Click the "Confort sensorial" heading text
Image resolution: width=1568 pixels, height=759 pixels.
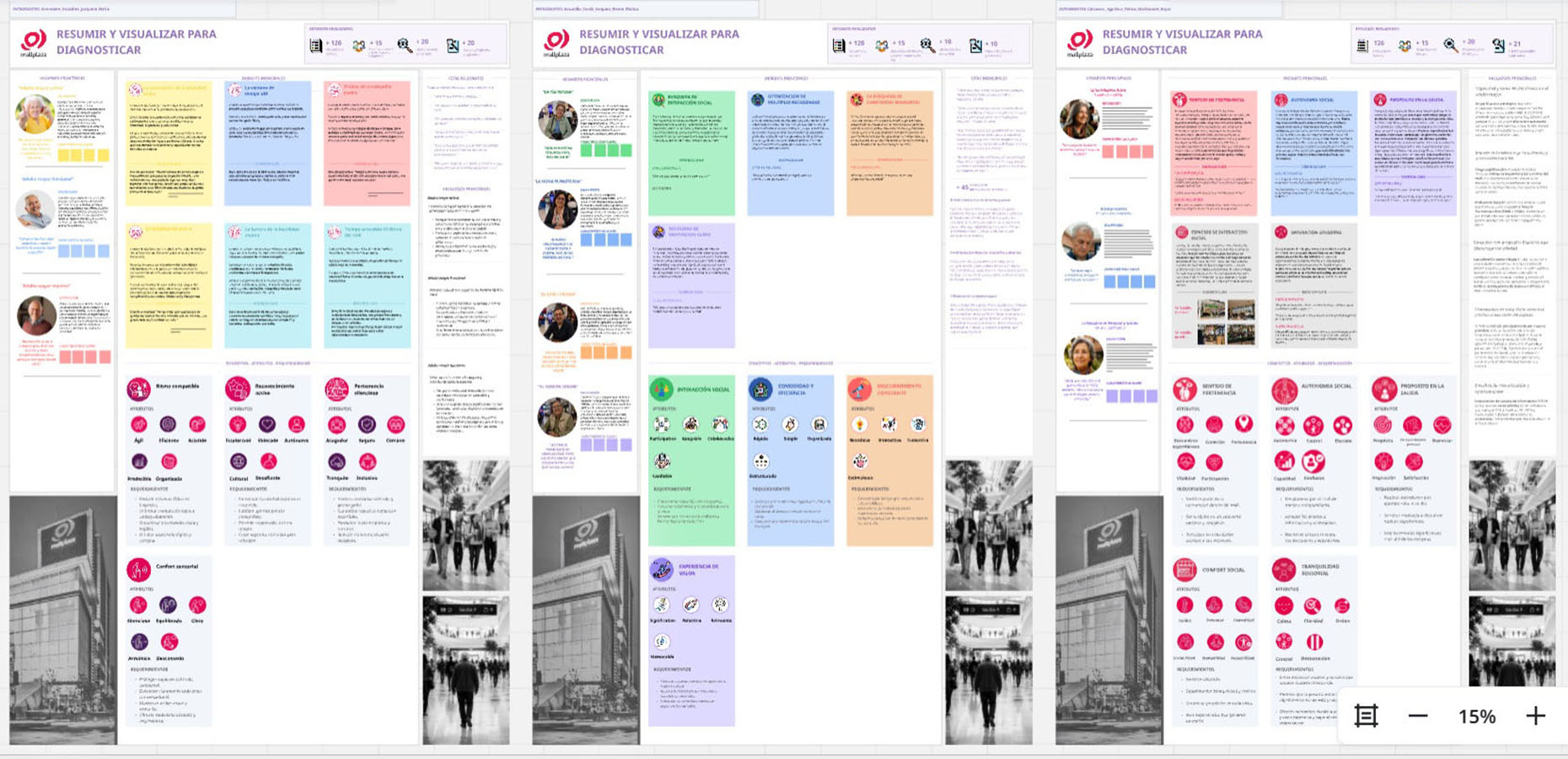pos(177,567)
